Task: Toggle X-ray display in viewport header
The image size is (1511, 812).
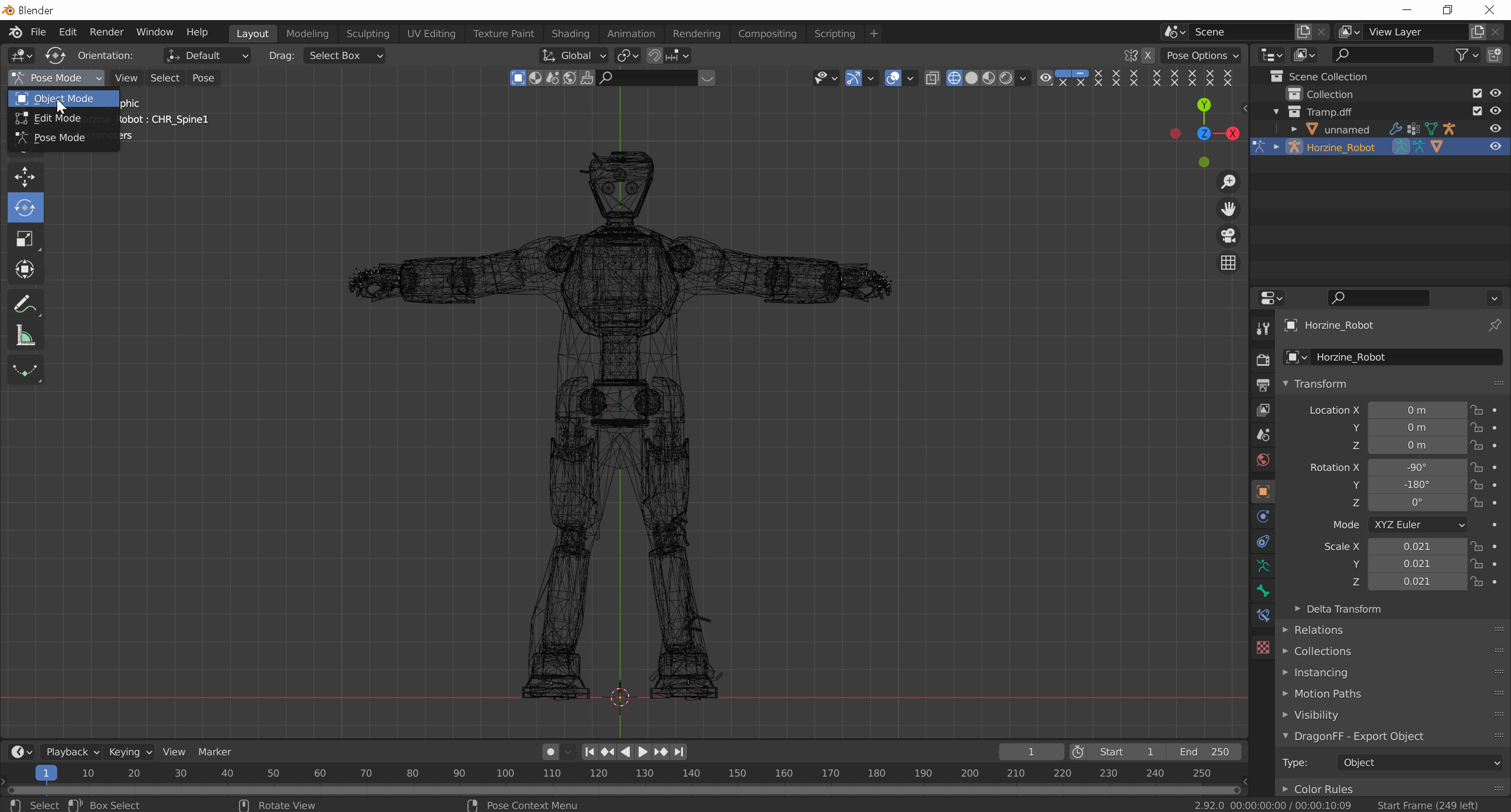Action: (932, 78)
